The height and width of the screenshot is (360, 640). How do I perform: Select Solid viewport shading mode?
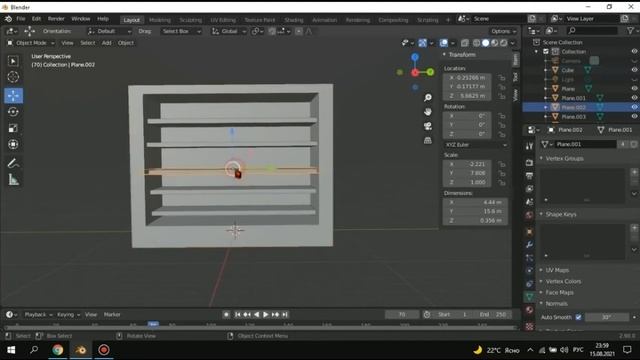[485, 43]
